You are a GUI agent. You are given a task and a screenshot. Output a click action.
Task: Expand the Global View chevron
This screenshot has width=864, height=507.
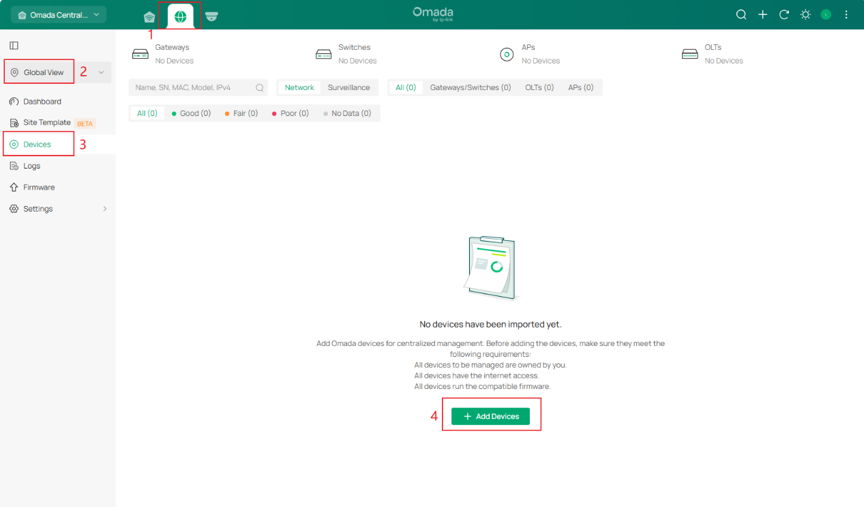(101, 72)
